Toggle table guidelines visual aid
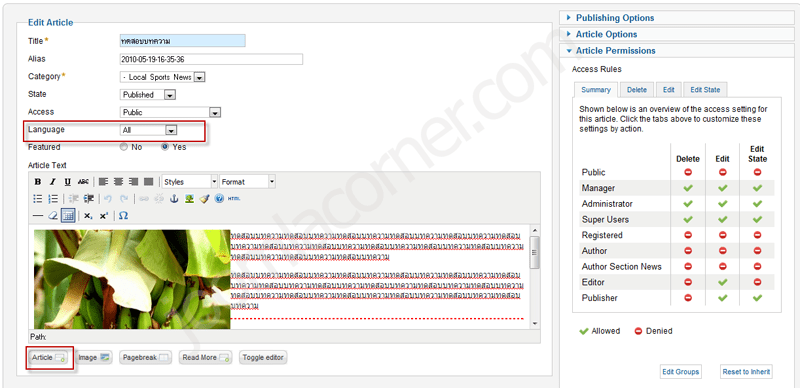The height and width of the screenshot is (388, 800). (68, 216)
